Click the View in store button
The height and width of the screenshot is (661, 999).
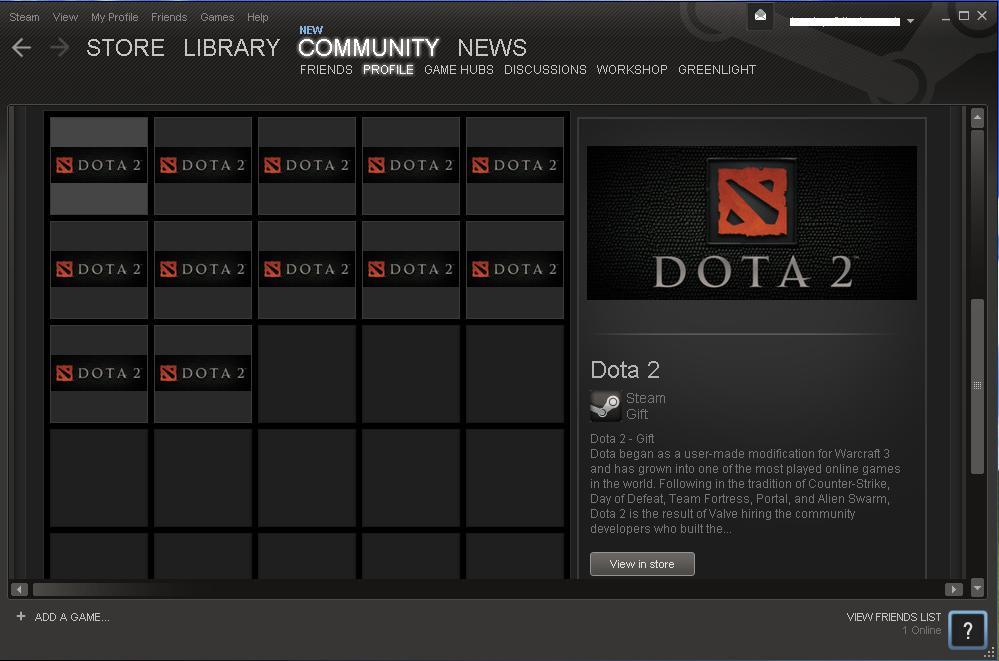coord(642,564)
